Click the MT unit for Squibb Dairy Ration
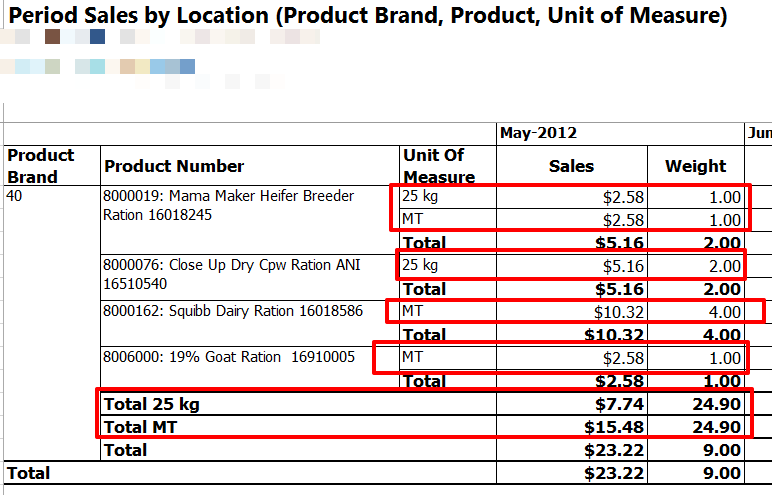 [412, 311]
